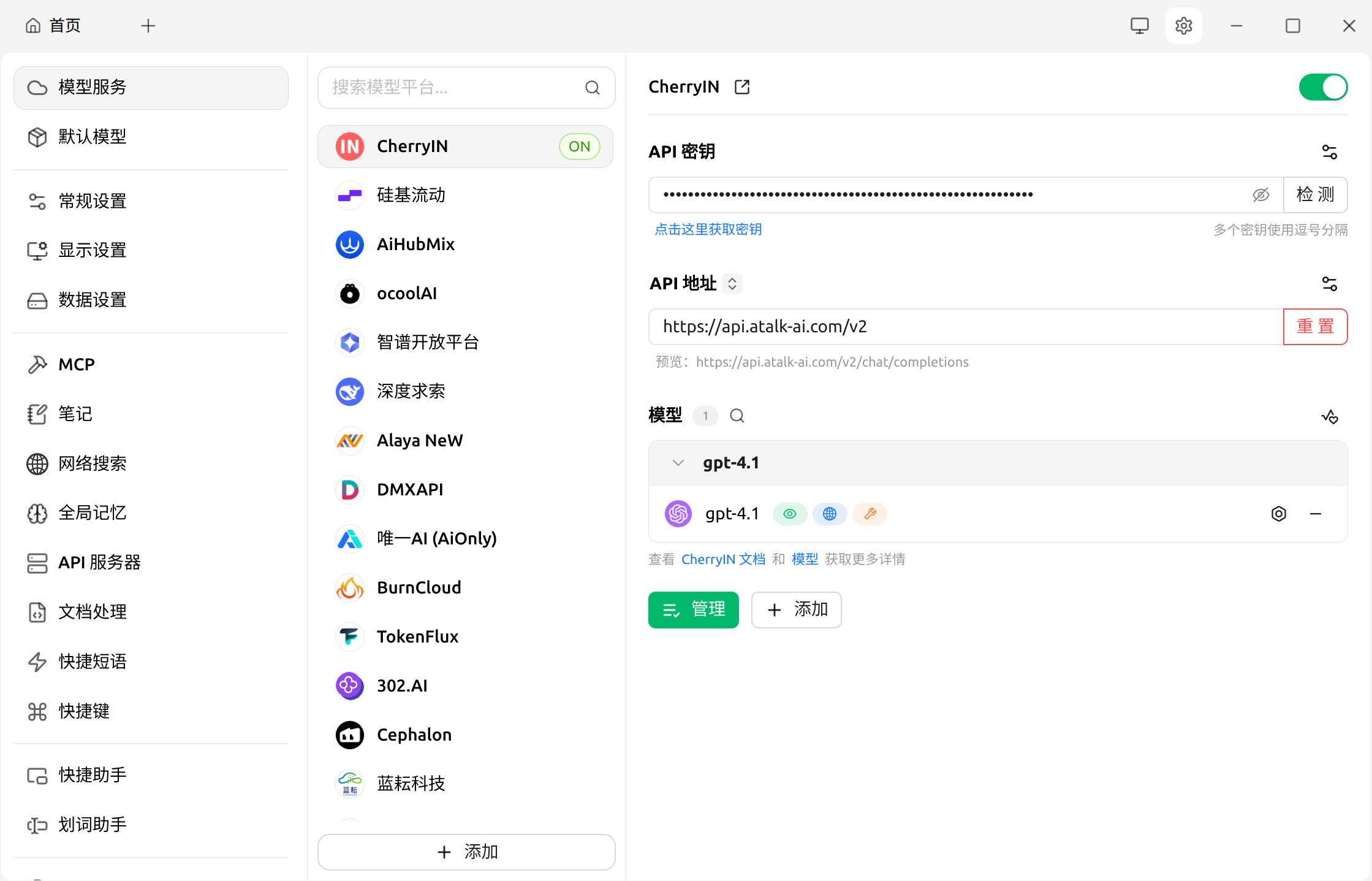This screenshot has height=881, width=1372.
Task: Toggle the green eye badge on gpt-4.1
Action: (789, 514)
